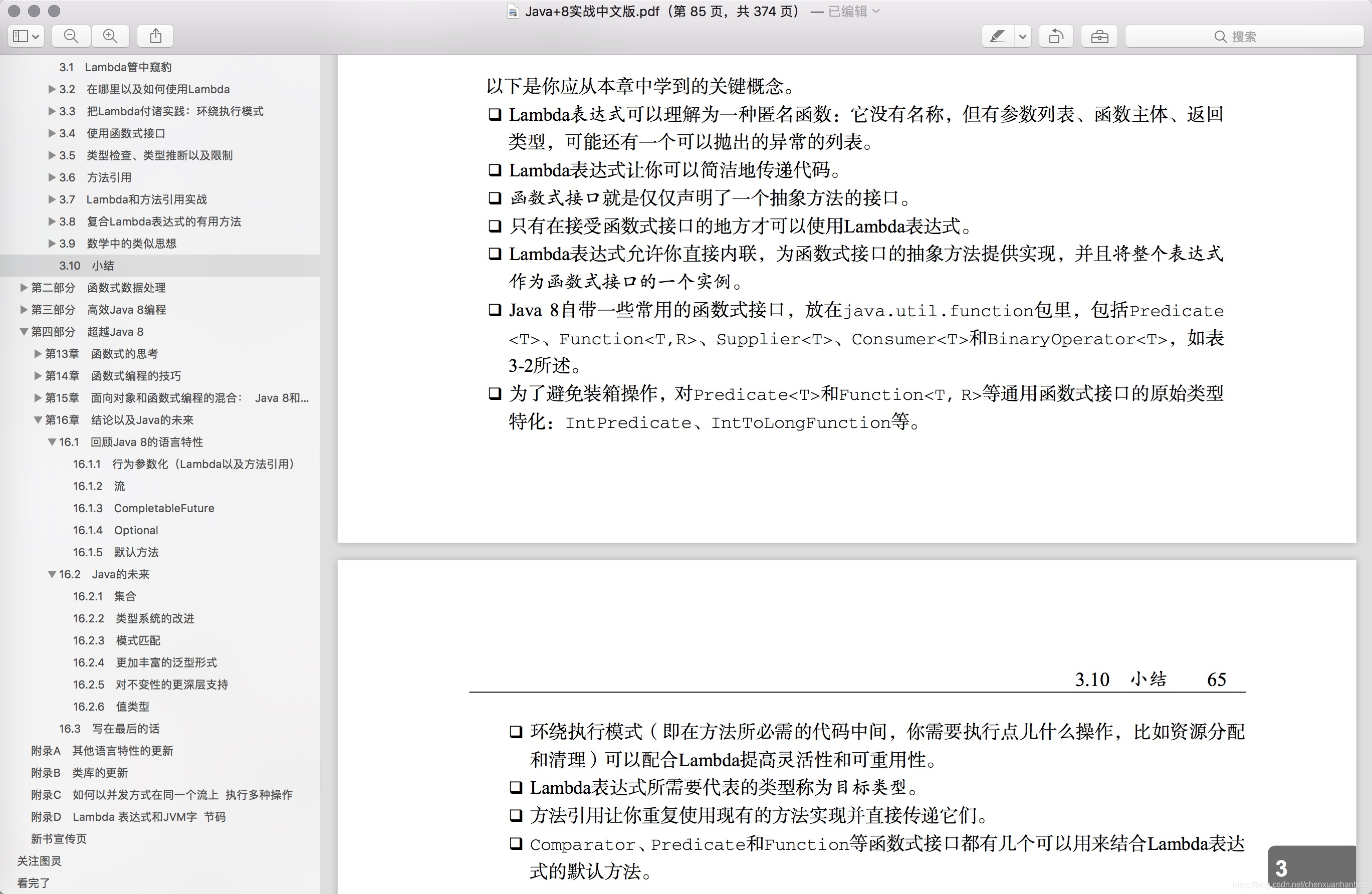Expand section 3.5 类型检查
The height and width of the screenshot is (894, 1372).
[x=52, y=155]
